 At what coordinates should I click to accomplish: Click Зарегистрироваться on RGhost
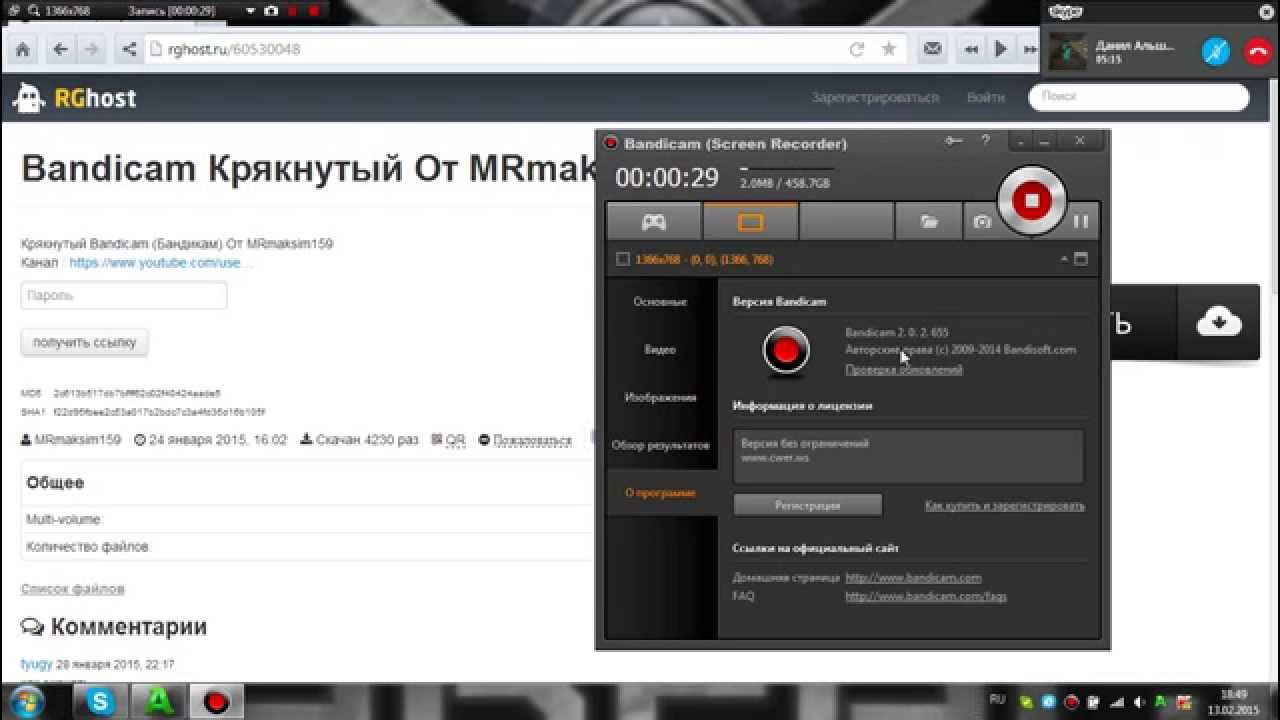click(x=875, y=97)
